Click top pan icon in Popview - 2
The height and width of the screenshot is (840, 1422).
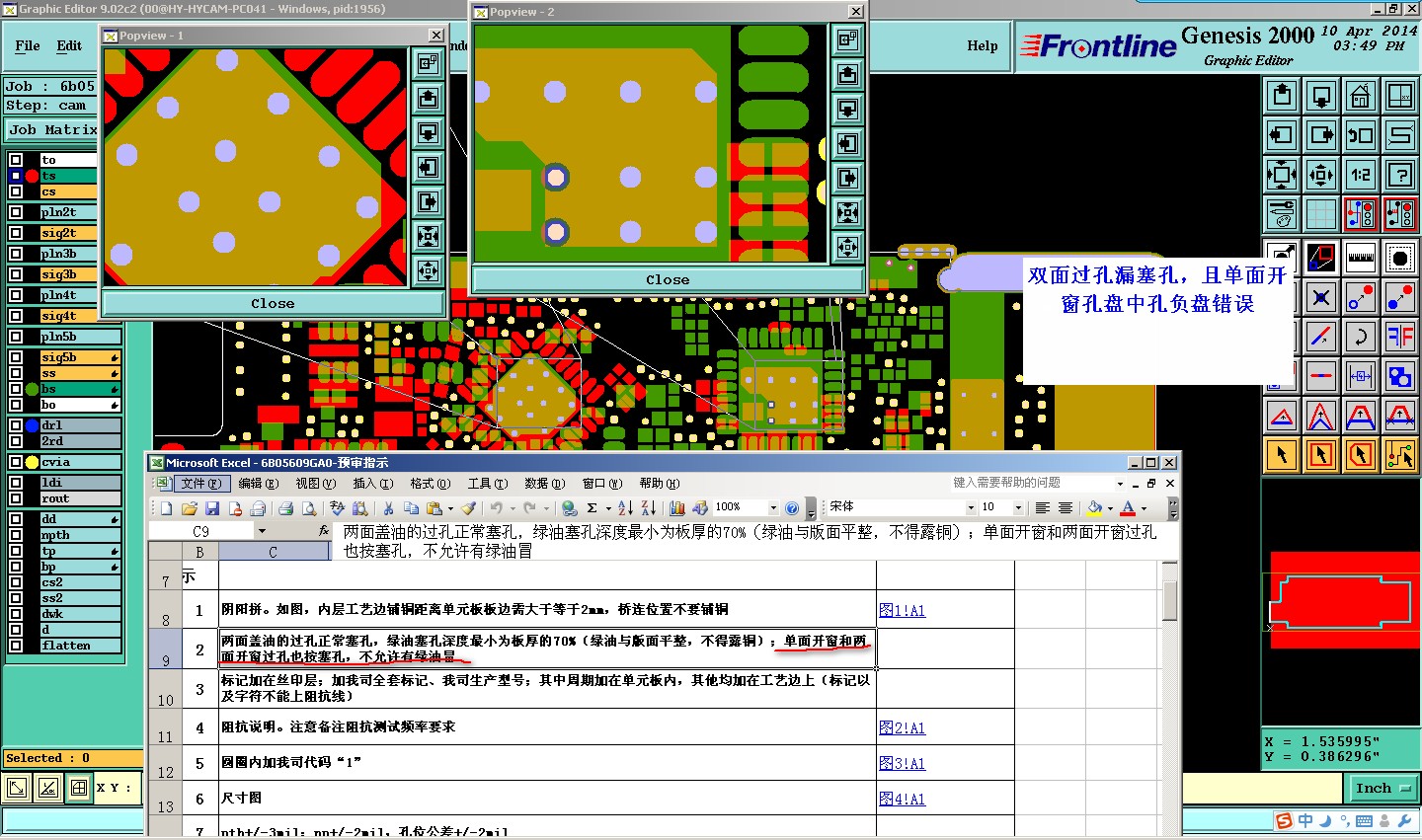(848, 74)
